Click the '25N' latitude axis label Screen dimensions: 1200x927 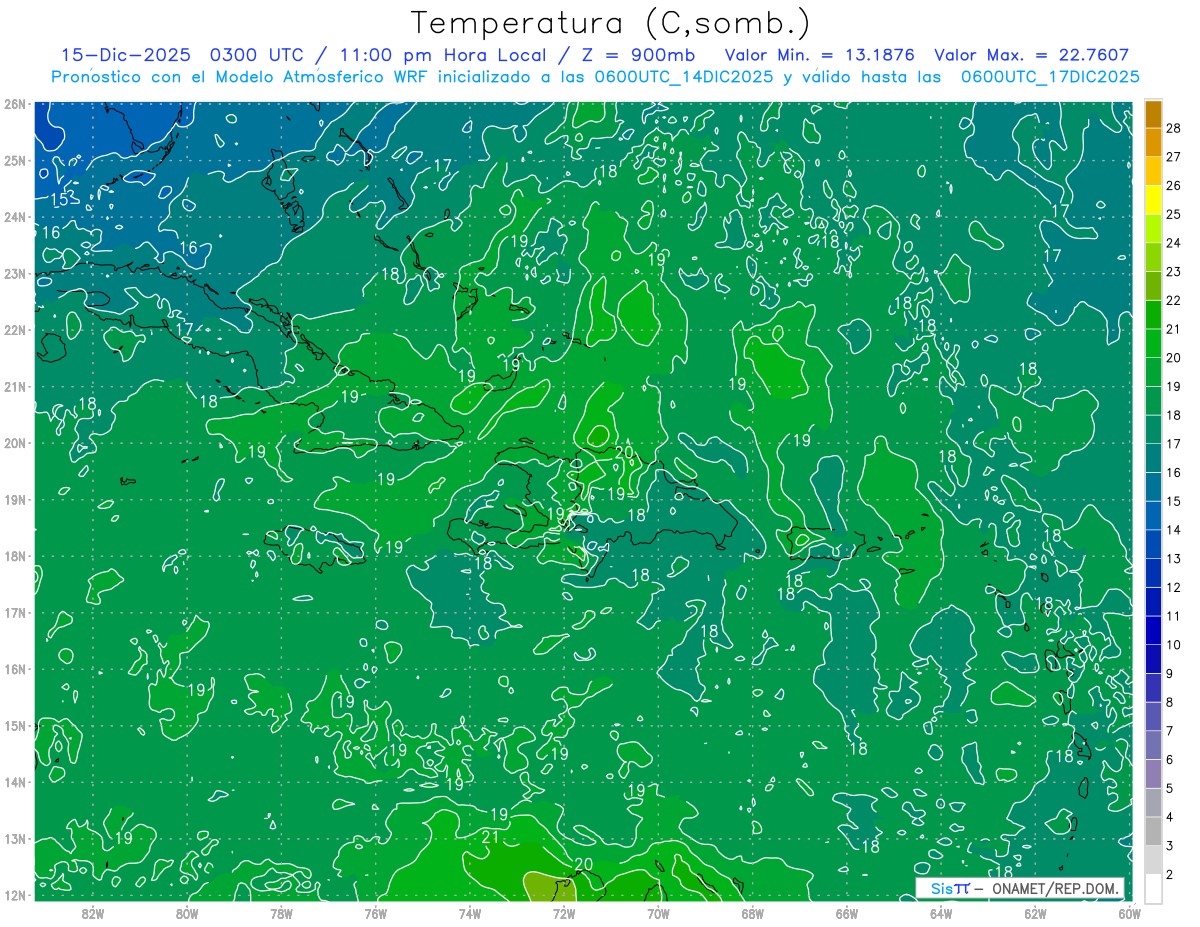tap(15, 161)
